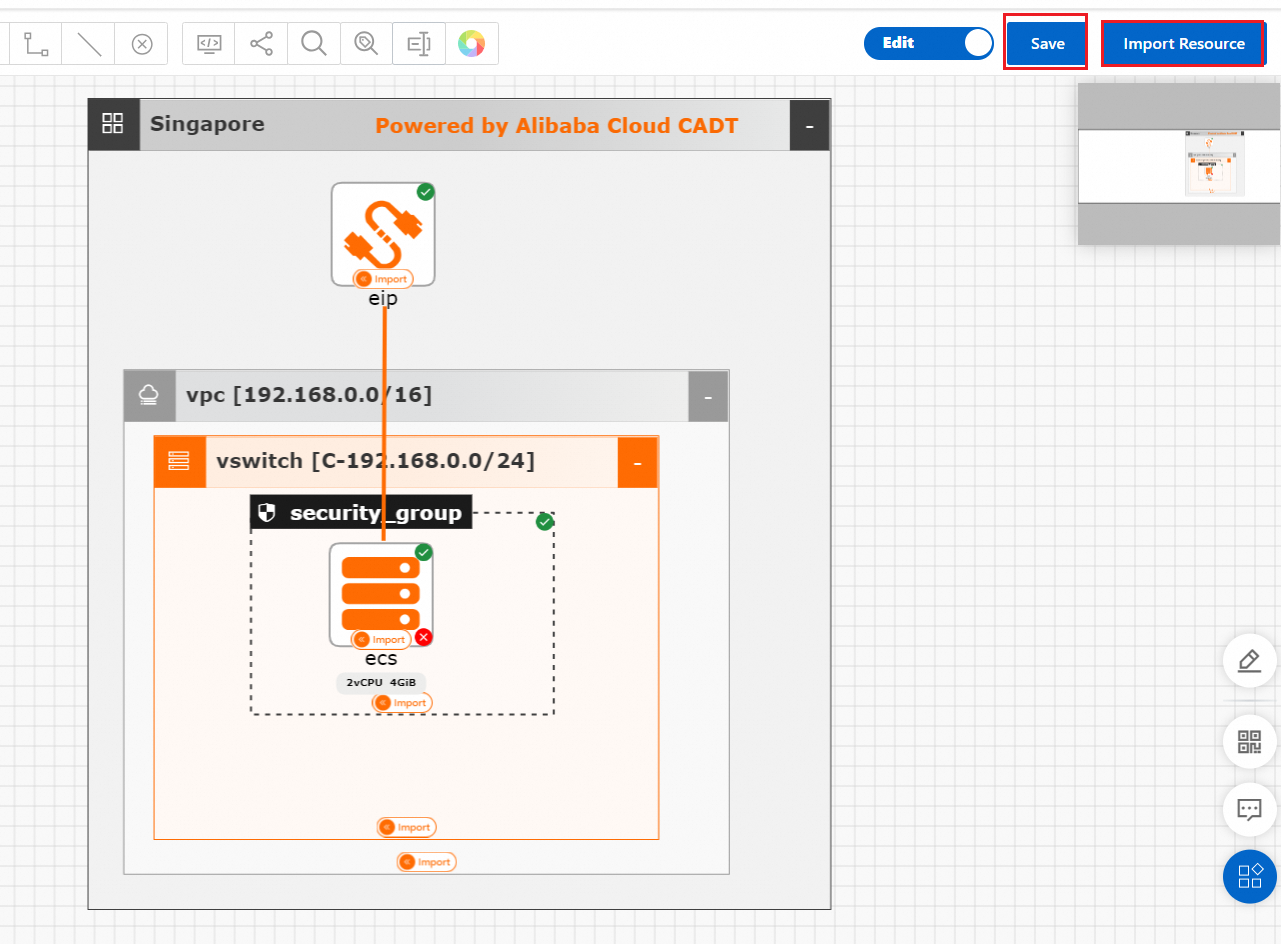Toggle the Edit mode switch

click(x=929, y=43)
